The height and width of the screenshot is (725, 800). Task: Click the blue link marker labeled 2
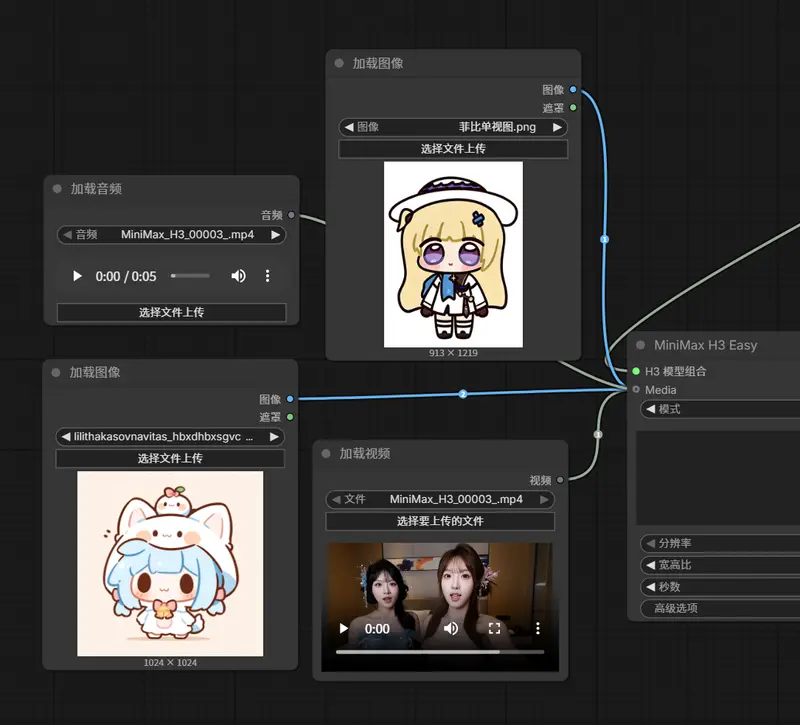point(463,394)
